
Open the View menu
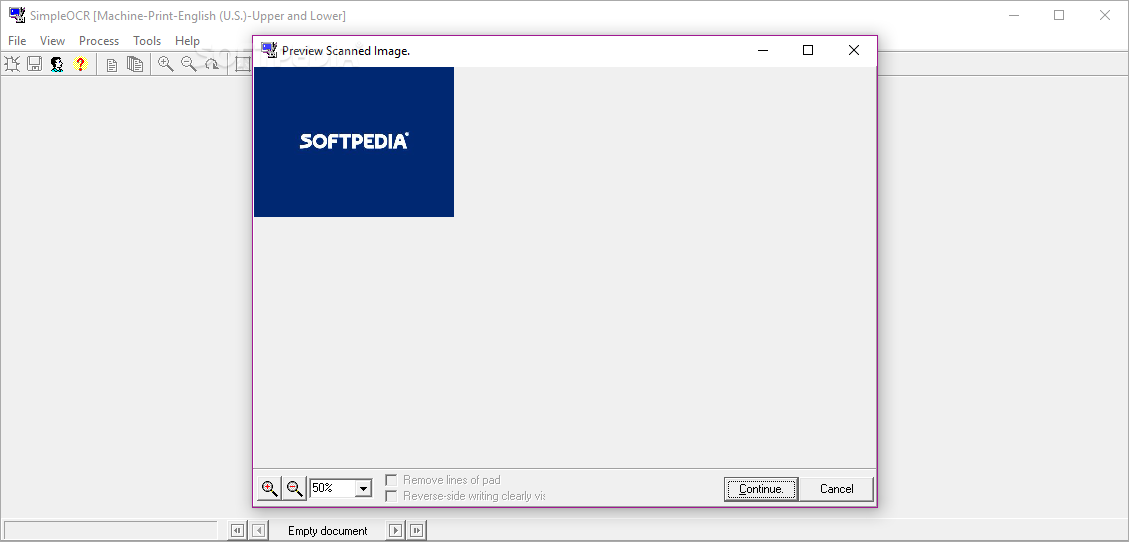[x=53, y=40]
